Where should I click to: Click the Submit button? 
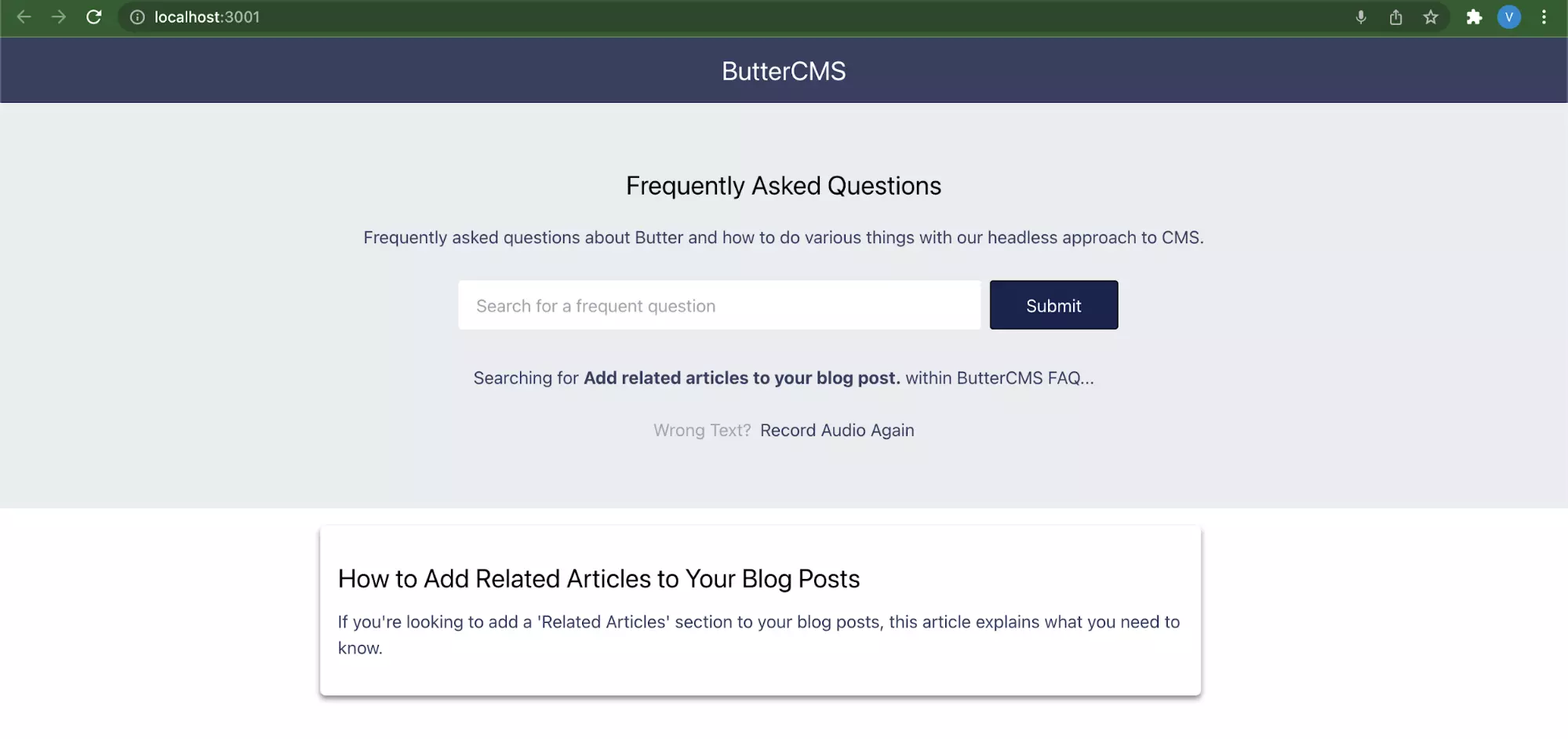point(1053,305)
